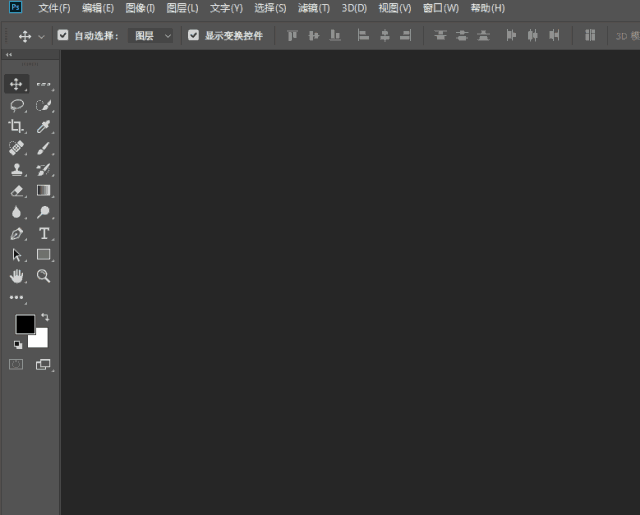Align vertical centers in options bar
Screen dimensions: 640x515
coord(313,36)
